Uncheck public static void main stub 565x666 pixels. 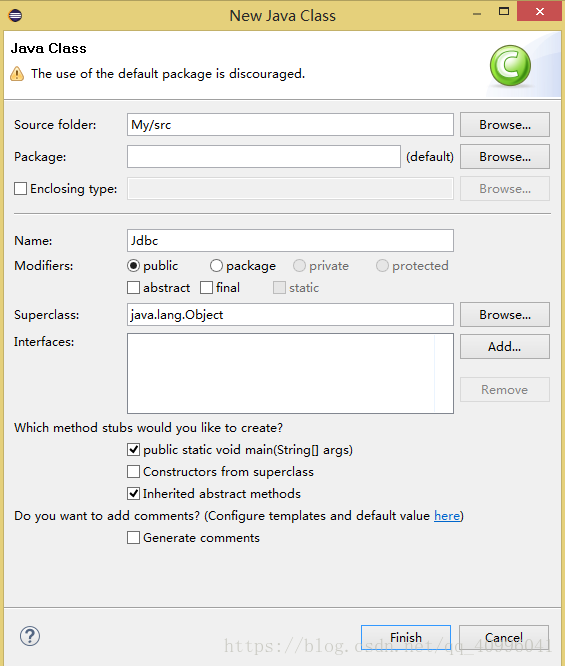133,449
